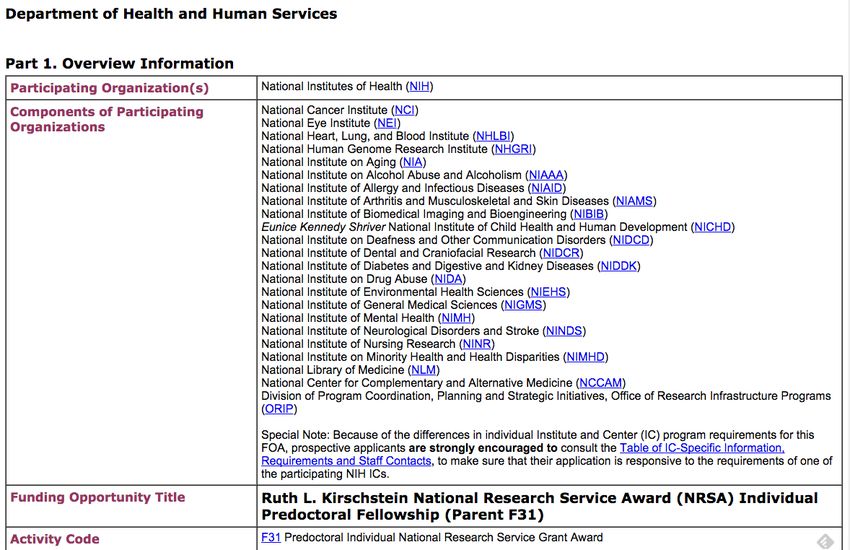The image size is (850, 550).
Task: Select the Ruth L. Kirschstein fellowship title
Action: pyautogui.click(x=539, y=506)
